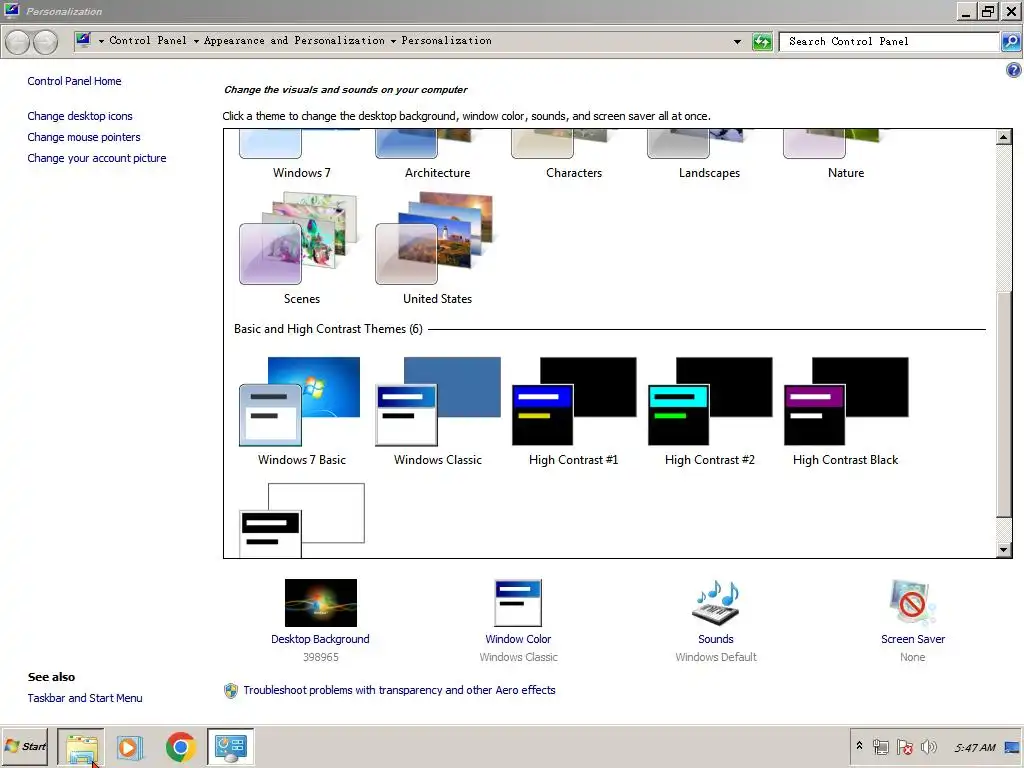Select the Nature theme
The height and width of the screenshot is (768, 1024).
[846, 154]
